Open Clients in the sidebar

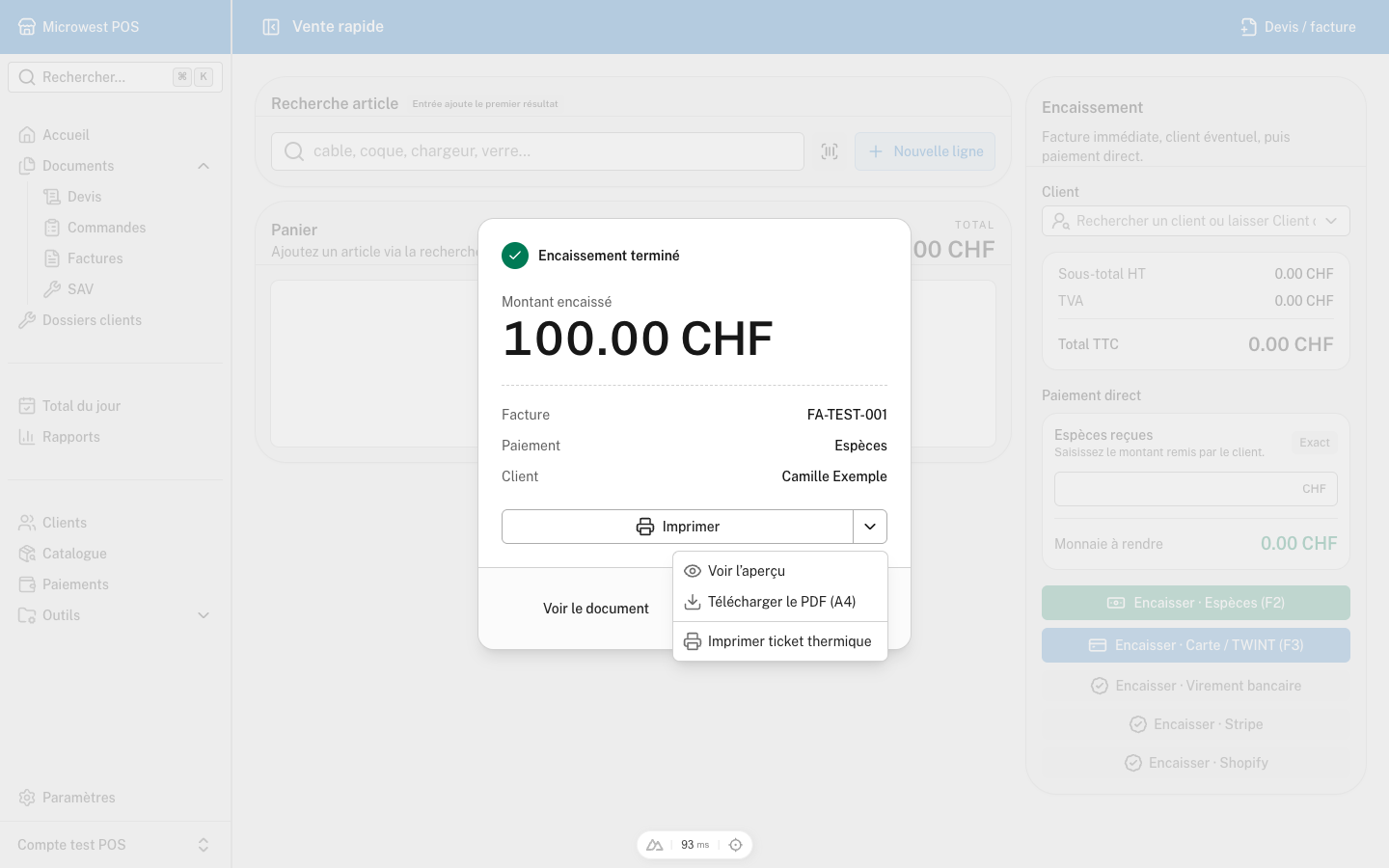(x=115, y=523)
